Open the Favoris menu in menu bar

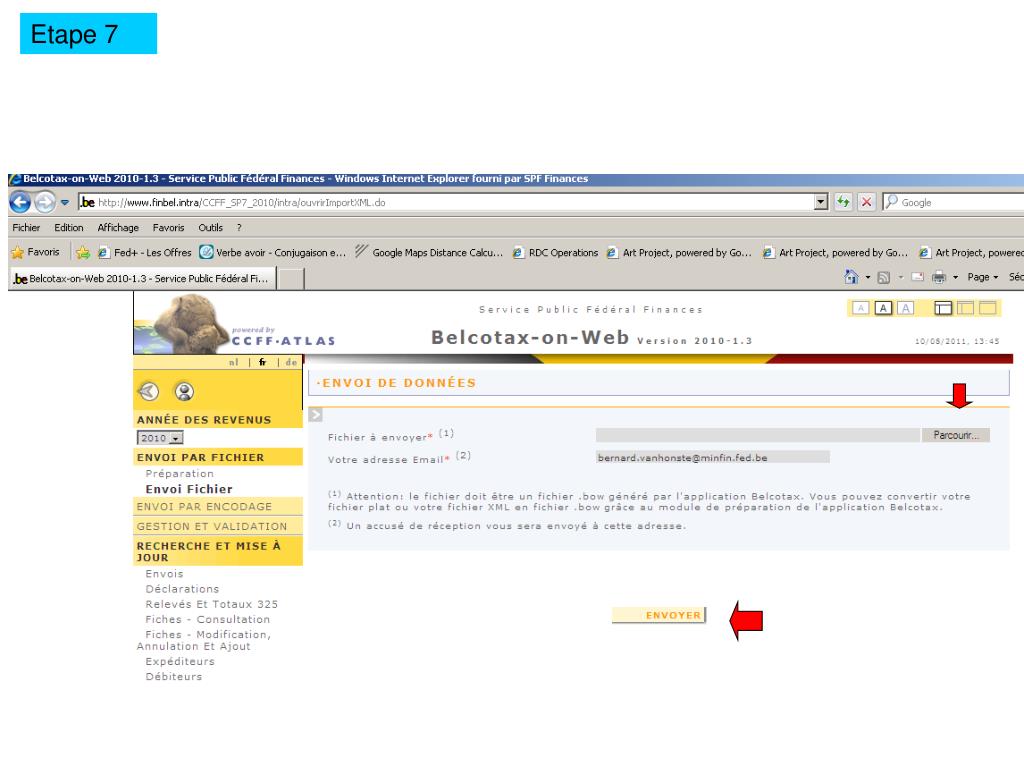point(168,227)
